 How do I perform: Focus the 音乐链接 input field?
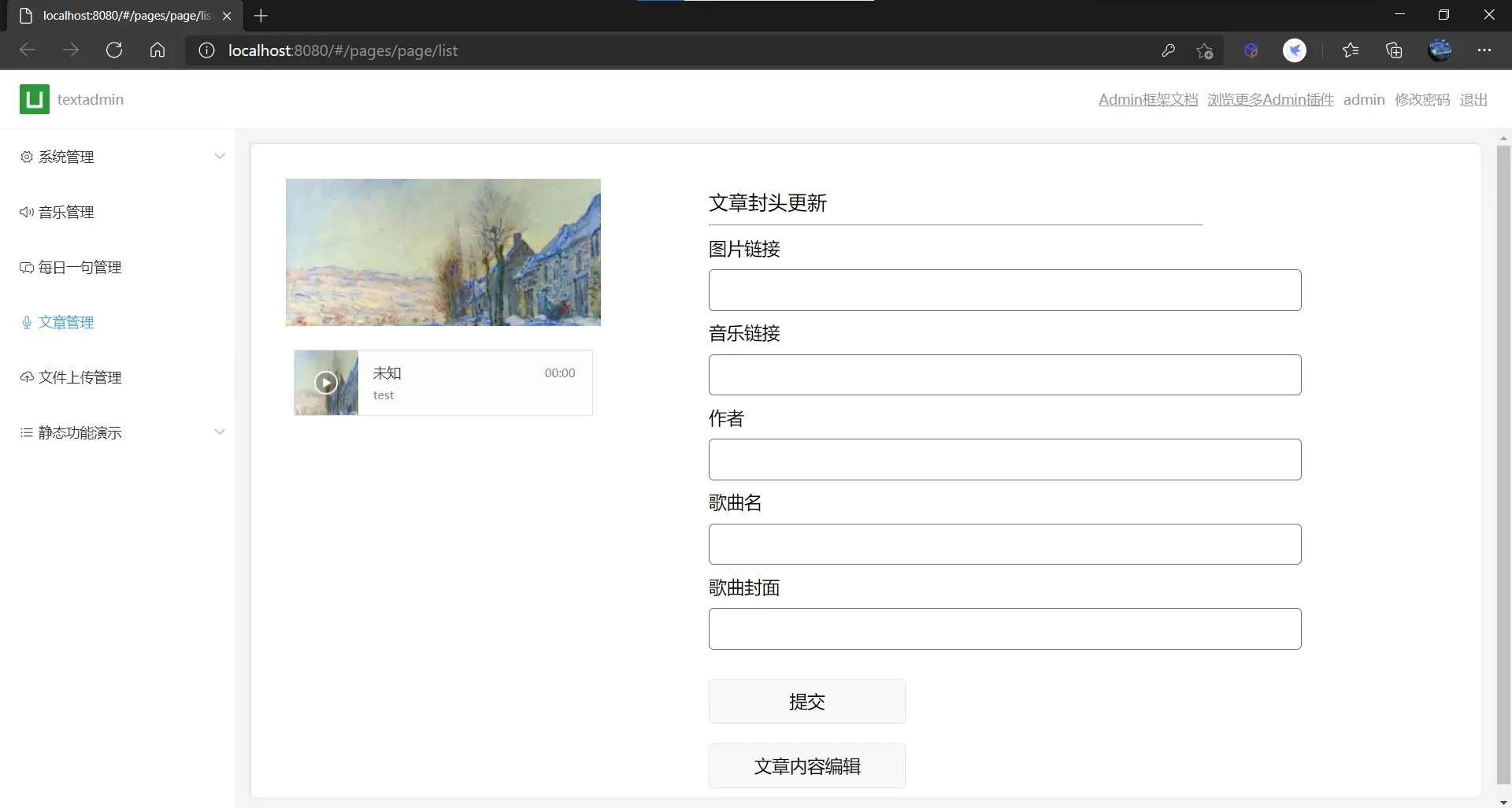[1005, 375]
